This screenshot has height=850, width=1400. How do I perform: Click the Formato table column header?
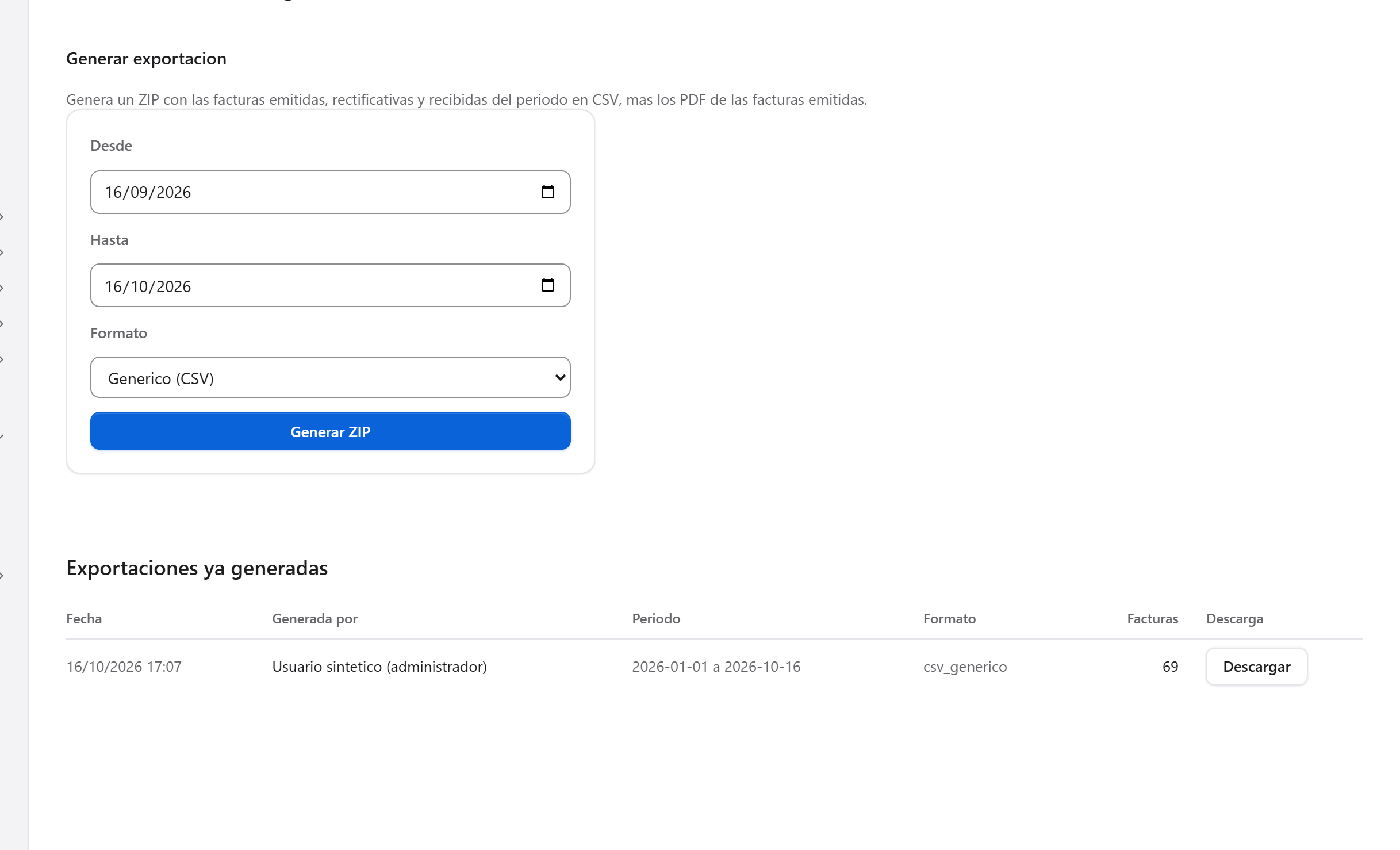(x=949, y=619)
